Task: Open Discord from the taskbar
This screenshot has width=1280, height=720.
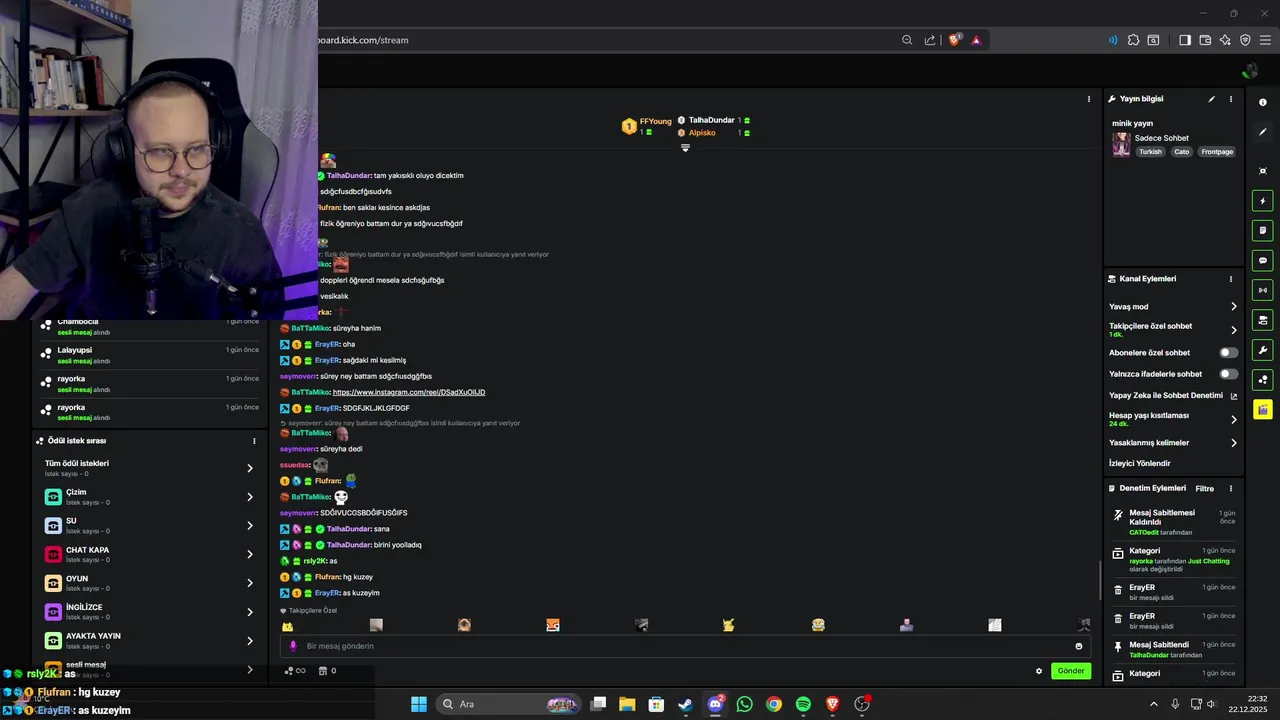Action: [x=715, y=704]
